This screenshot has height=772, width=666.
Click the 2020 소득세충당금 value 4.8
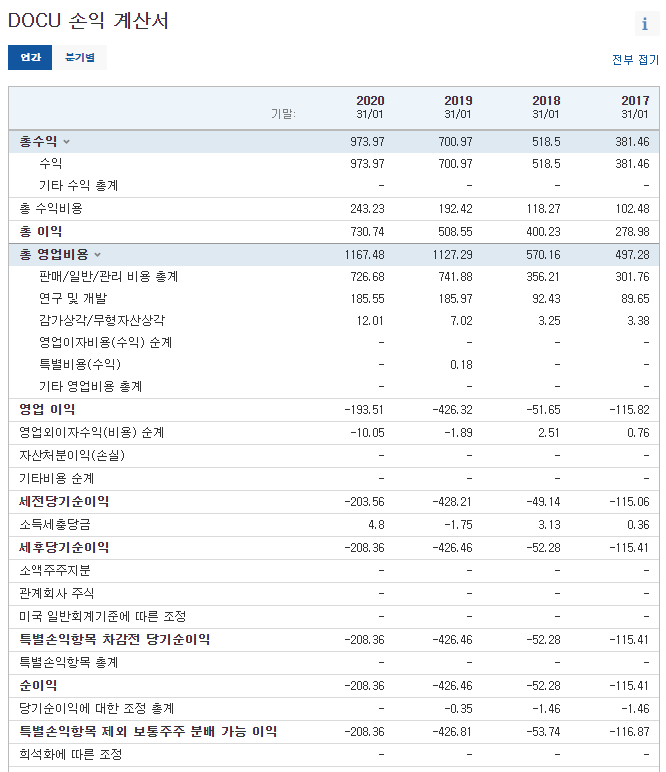(377, 525)
